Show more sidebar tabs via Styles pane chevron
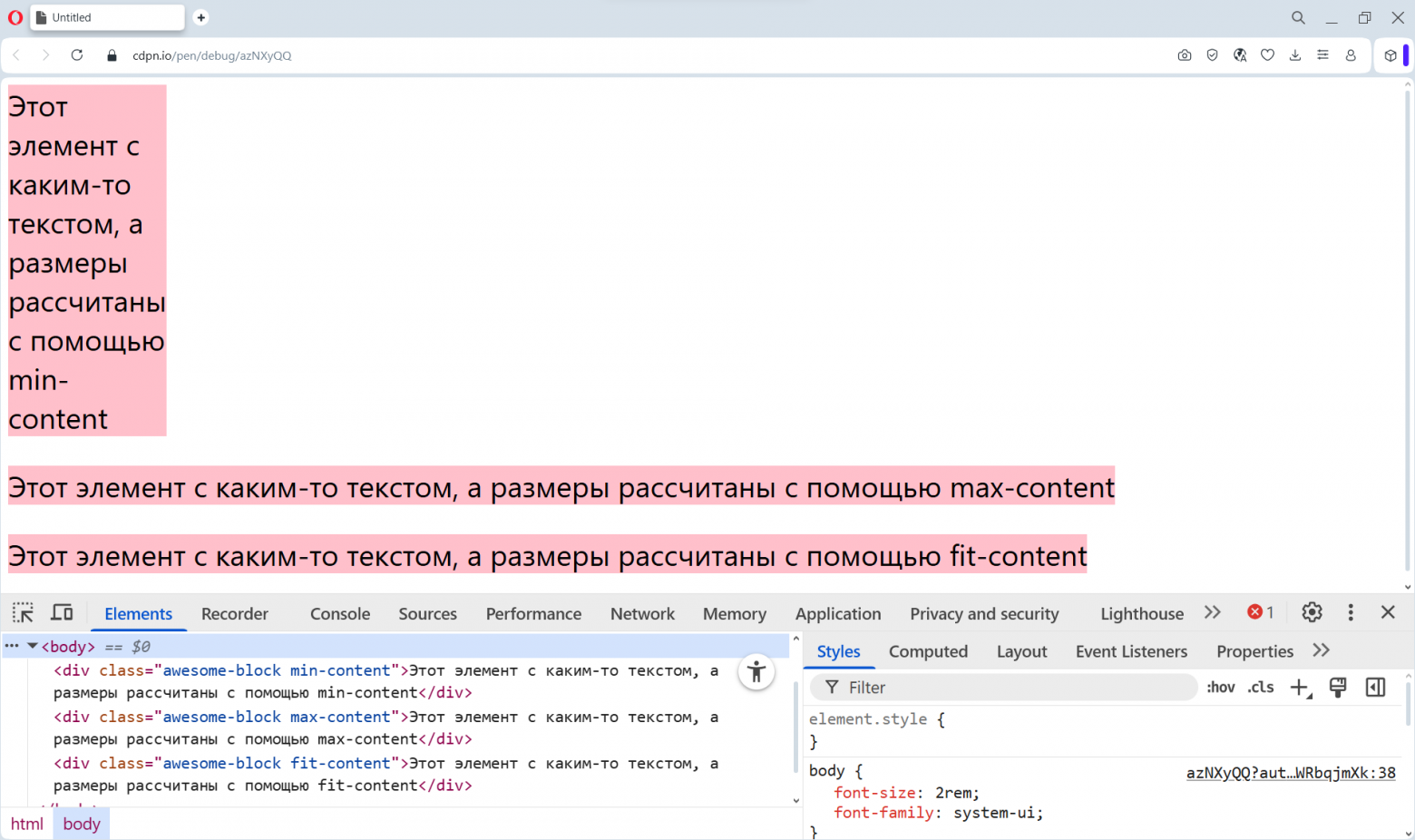This screenshot has width=1415, height=840. 1321,650
